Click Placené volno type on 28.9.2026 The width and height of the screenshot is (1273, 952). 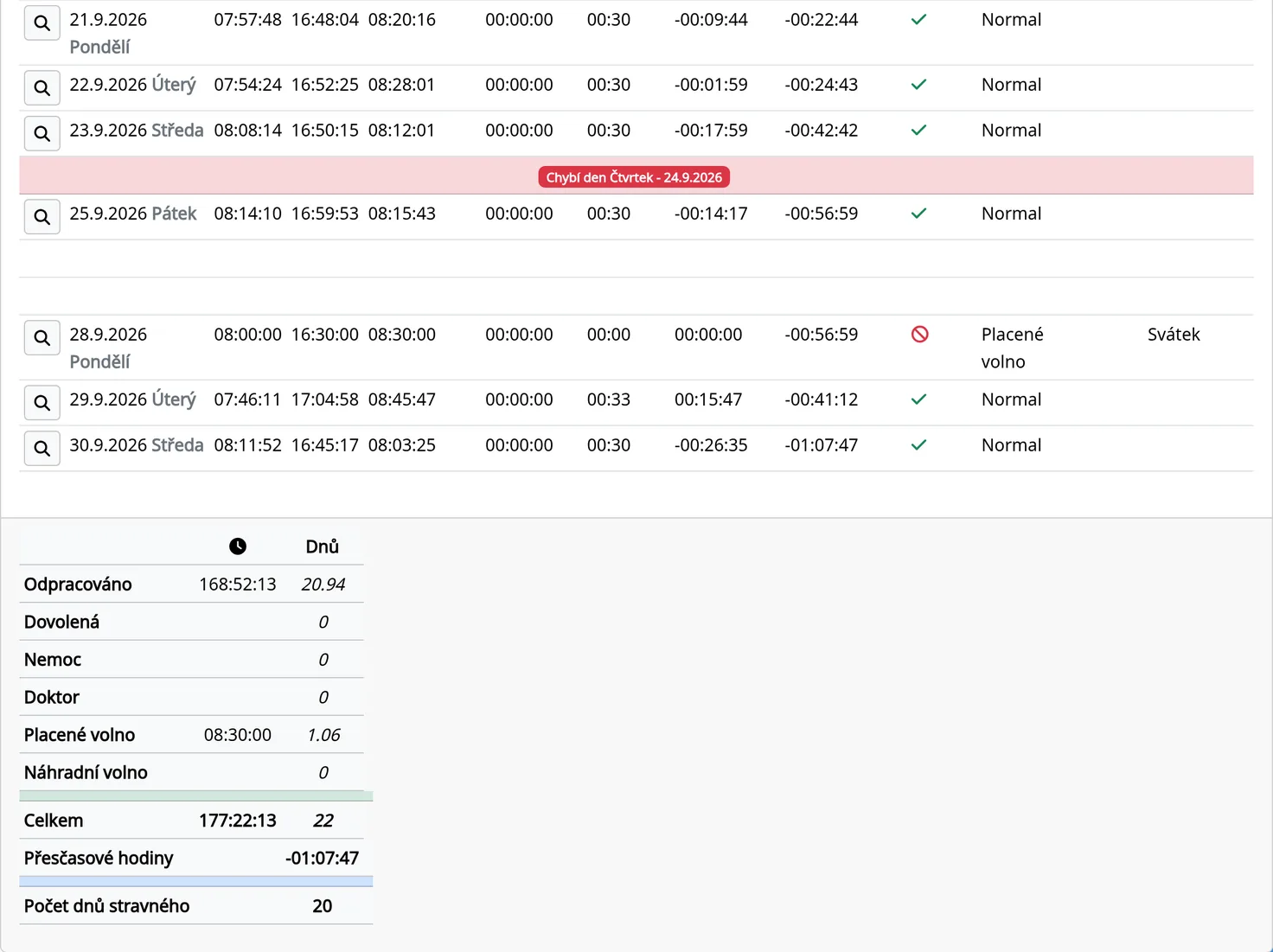[x=1013, y=348]
